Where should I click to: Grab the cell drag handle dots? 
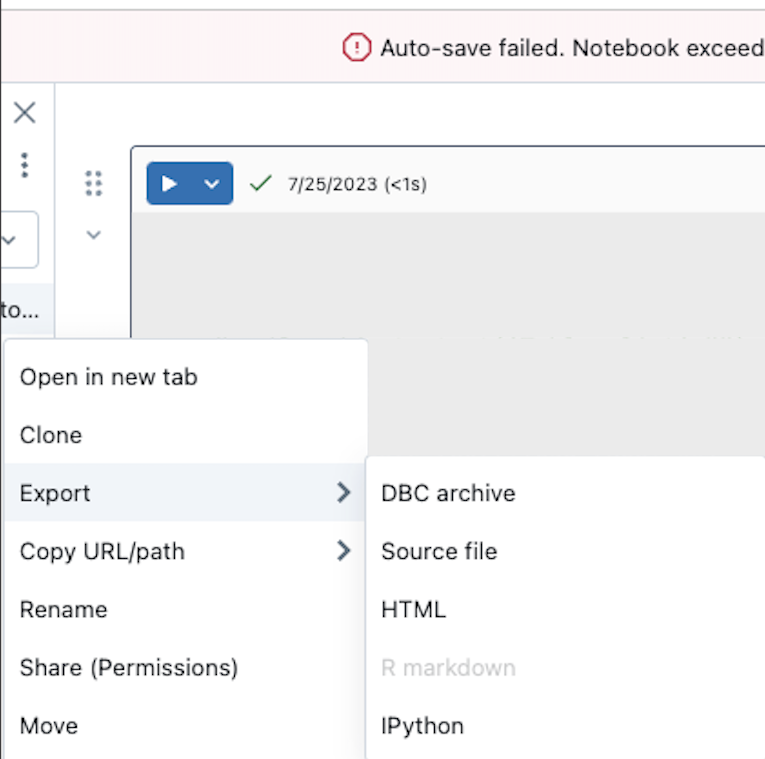click(93, 183)
